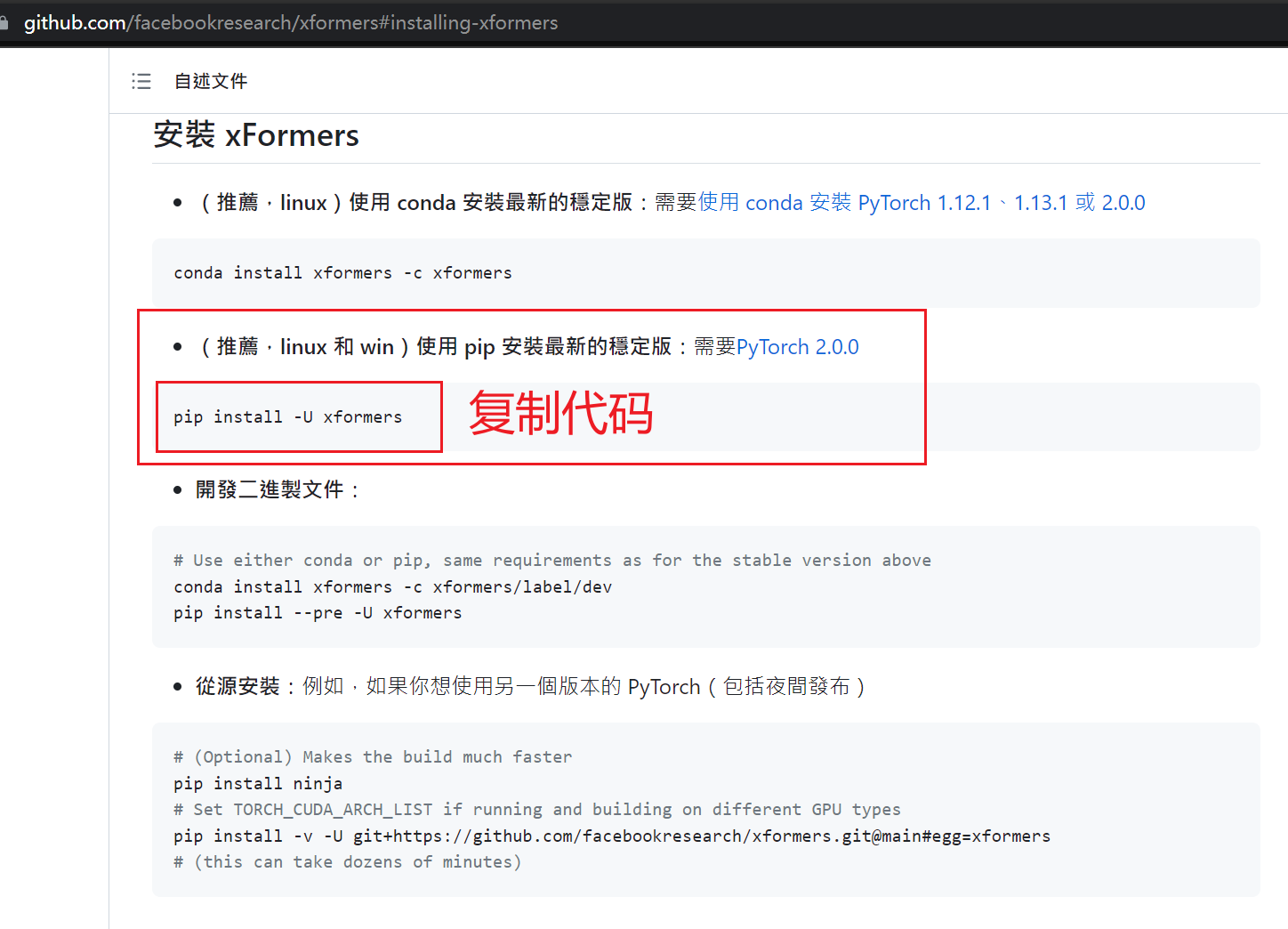Image resolution: width=1288 pixels, height=929 pixels.
Task: Click the '# Use either conda or pip' comment
Action: click(x=552, y=561)
